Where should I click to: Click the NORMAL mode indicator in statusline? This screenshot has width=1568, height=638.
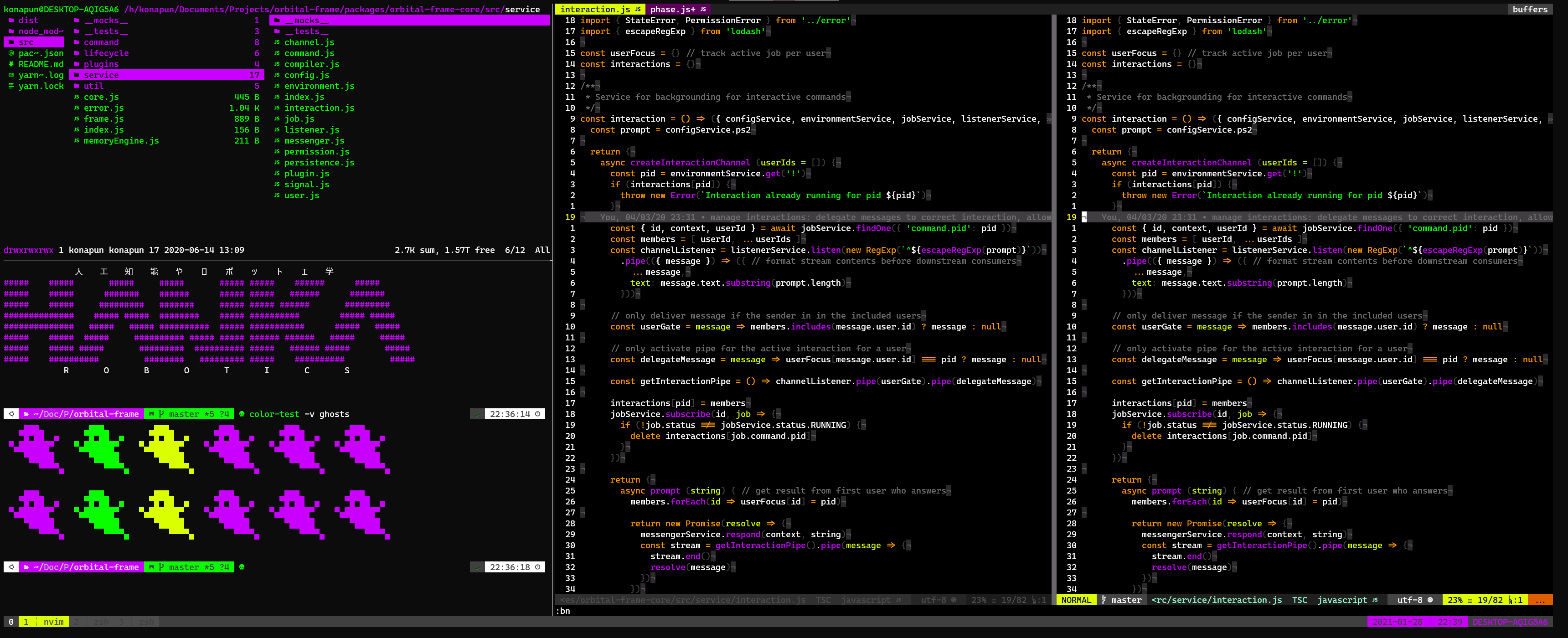[x=1076, y=600]
